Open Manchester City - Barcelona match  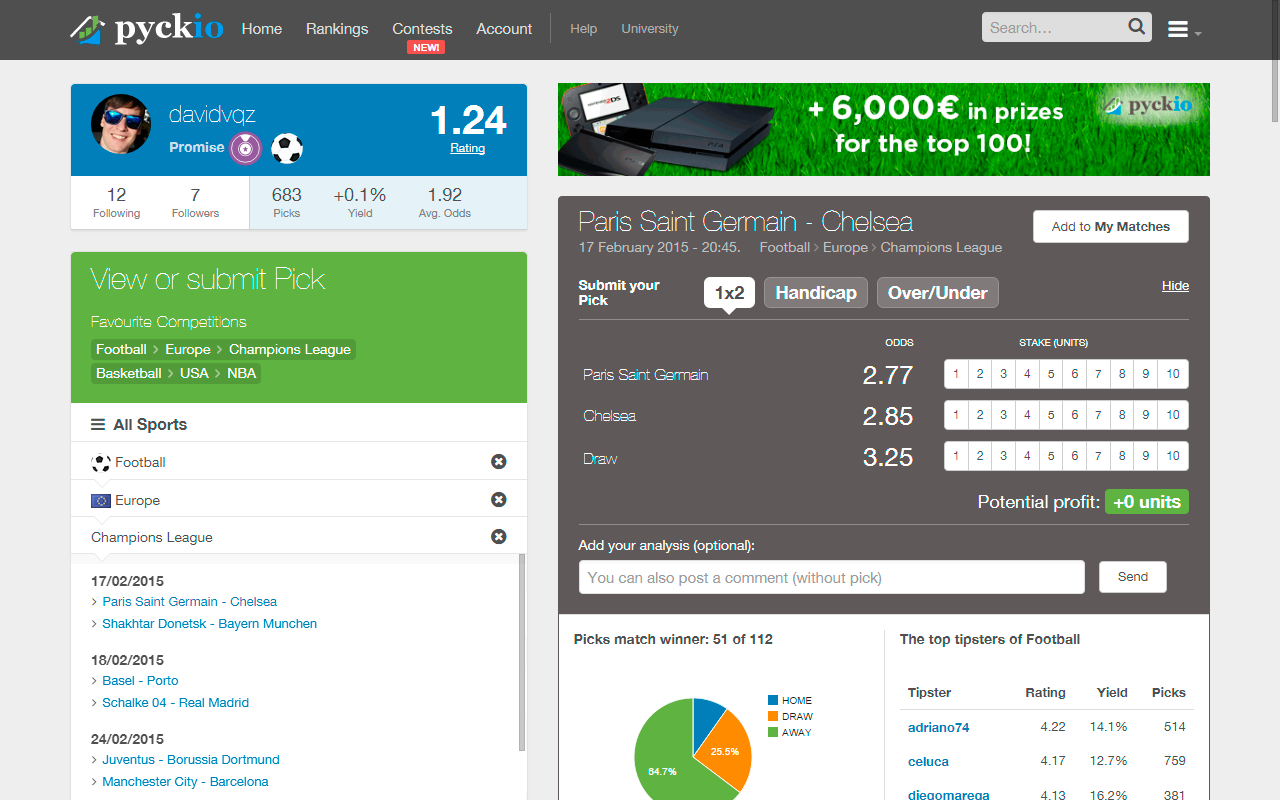pyautogui.click(x=186, y=782)
